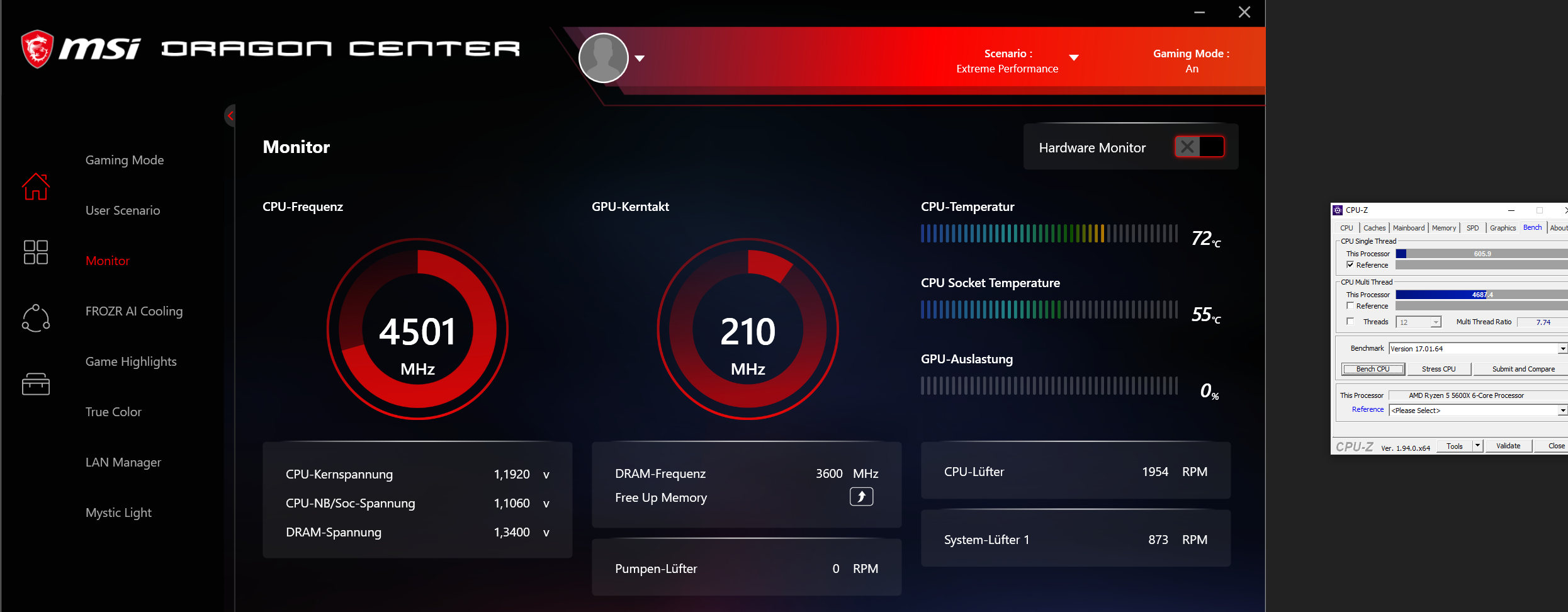Click the GPU-Auslastung level bar
Image resolution: width=1568 pixels, height=612 pixels.
1049,386
